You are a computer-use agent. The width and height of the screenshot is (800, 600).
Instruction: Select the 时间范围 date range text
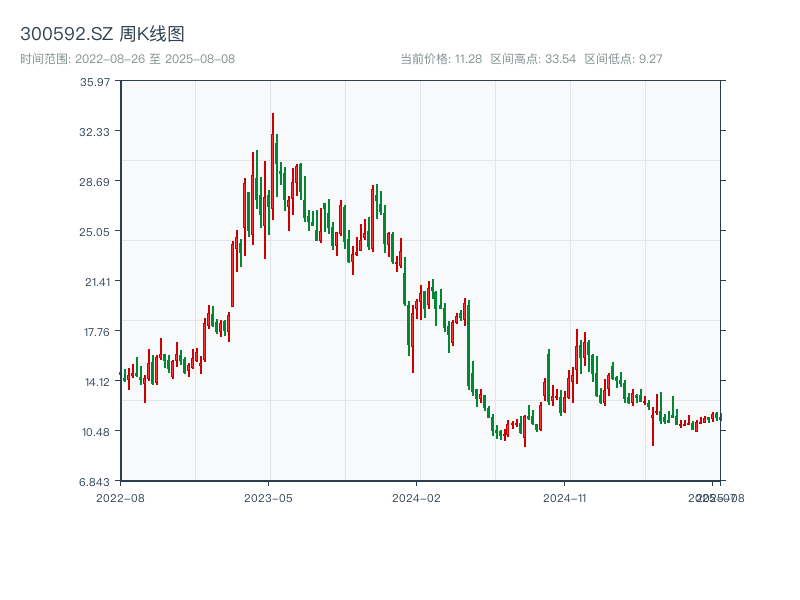point(127,59)
